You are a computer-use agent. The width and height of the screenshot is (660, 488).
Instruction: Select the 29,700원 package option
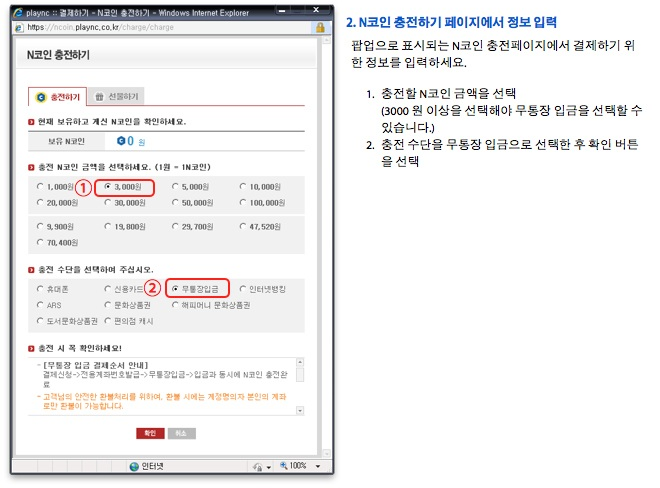(x=175, y=227)
